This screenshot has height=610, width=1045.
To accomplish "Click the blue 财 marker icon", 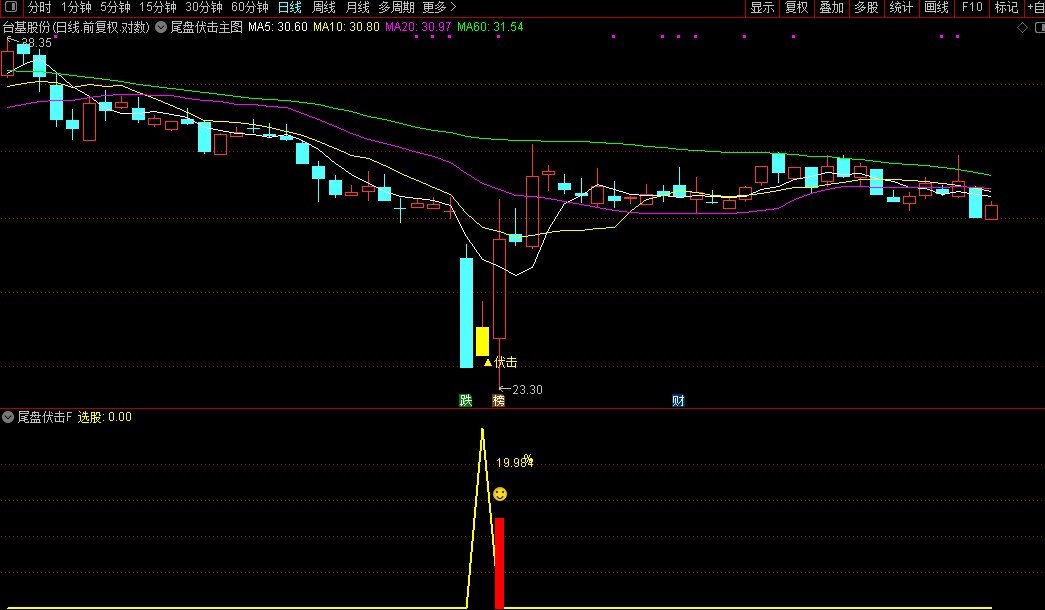I will [678, 400].
